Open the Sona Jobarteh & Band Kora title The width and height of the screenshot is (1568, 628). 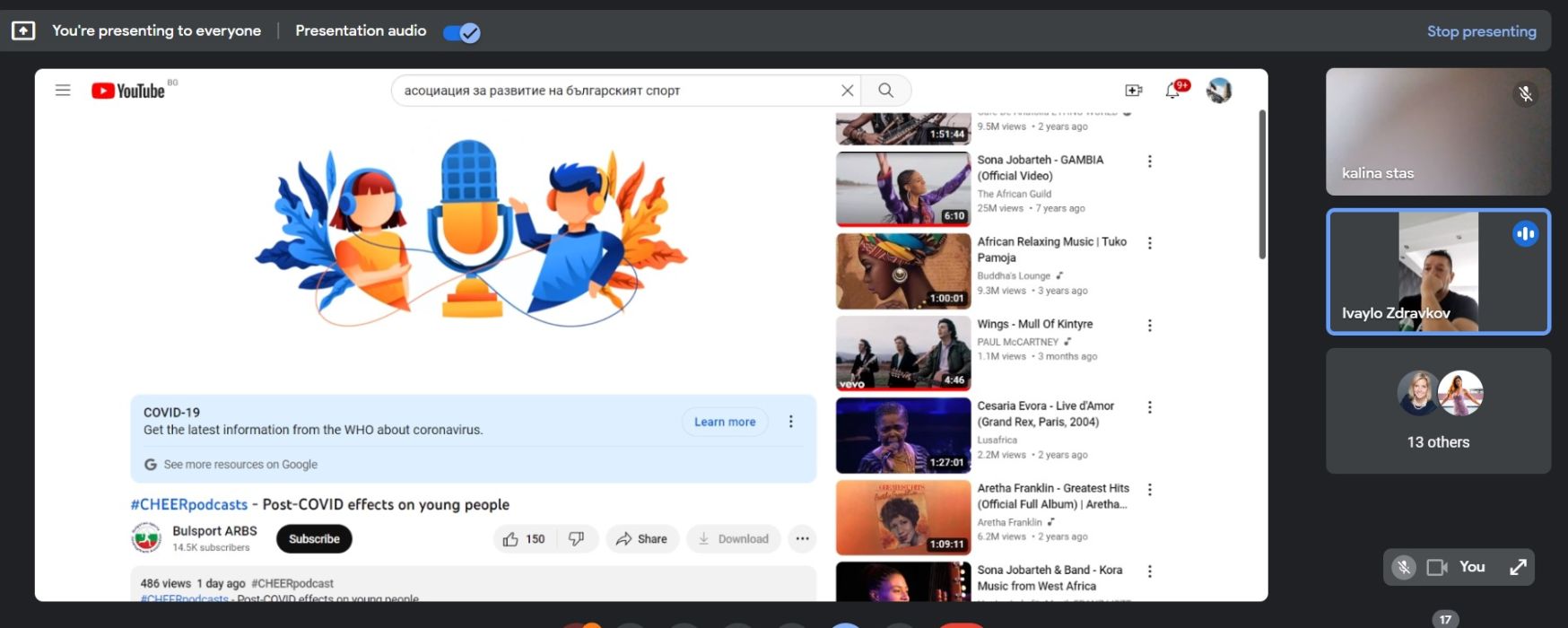[x=1050, y=578]
